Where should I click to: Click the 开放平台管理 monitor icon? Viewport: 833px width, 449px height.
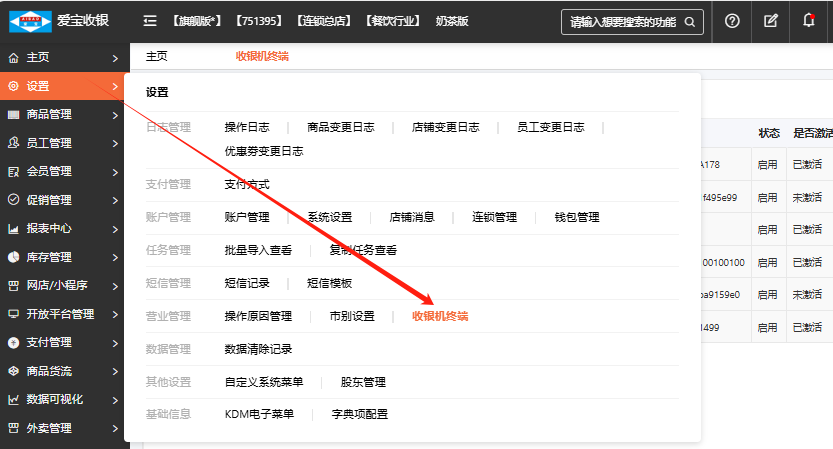pyautogui.click(x=13, y=314)
